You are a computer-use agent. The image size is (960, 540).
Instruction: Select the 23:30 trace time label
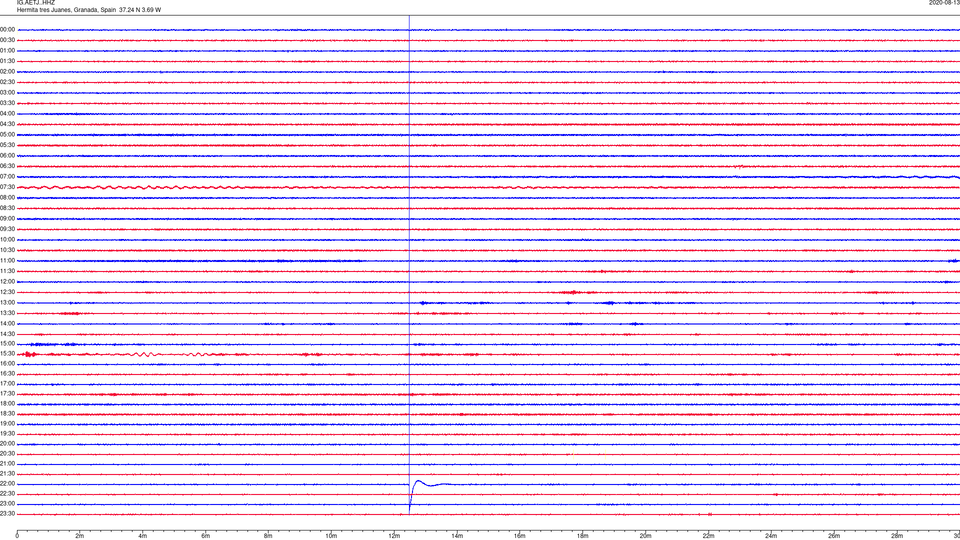[7, 514]
